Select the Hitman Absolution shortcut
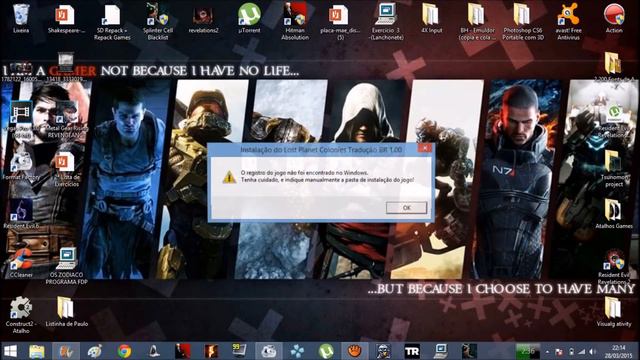This screenshot has height=360, width=640. tap(295, 22)
